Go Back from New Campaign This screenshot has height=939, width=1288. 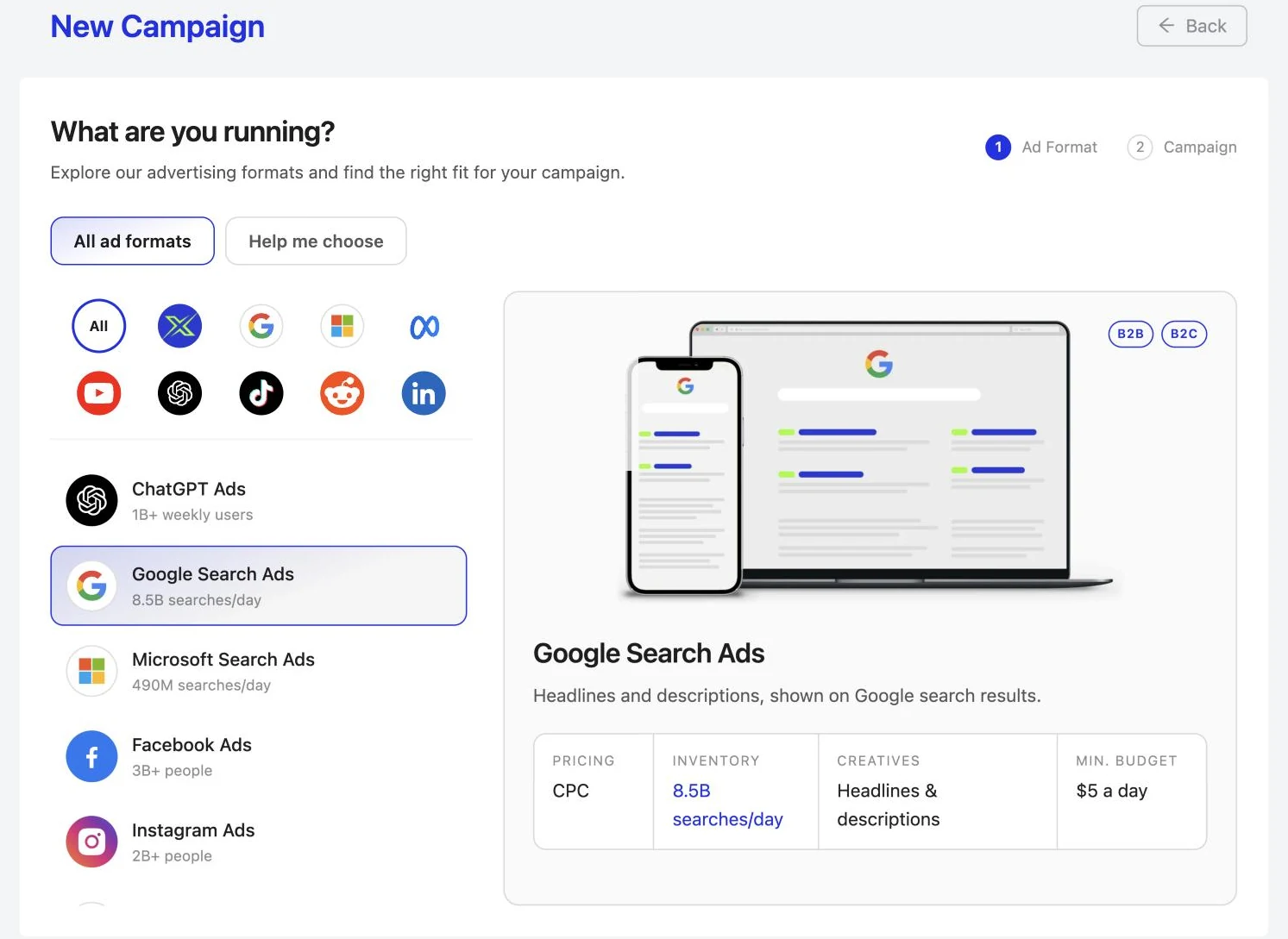[1191, 26]
